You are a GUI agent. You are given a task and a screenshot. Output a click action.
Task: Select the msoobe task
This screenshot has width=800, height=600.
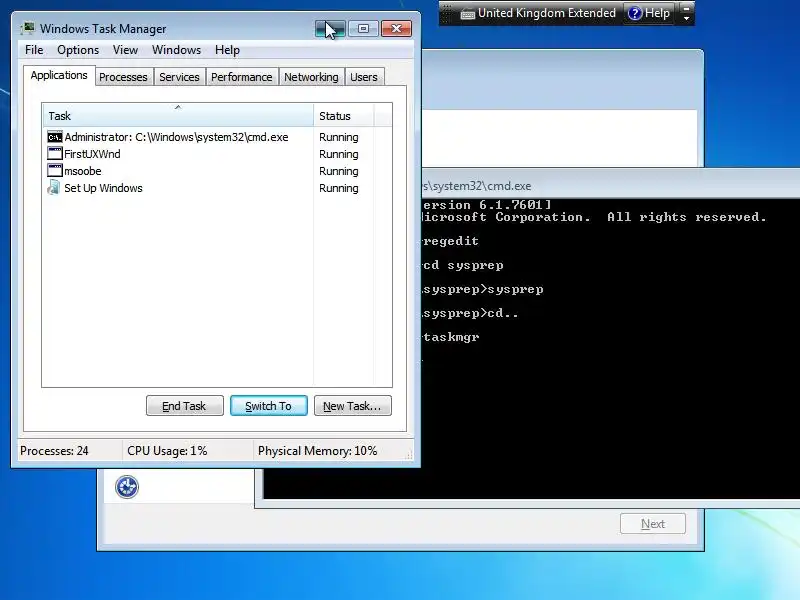pos(216,170)
